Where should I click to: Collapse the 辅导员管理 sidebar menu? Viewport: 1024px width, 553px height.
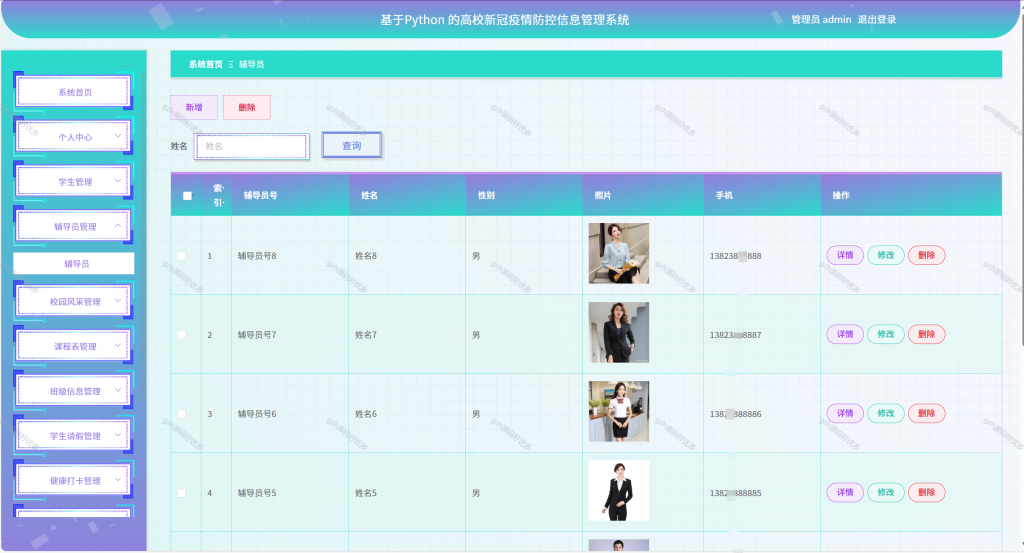(x=73, y=226)
